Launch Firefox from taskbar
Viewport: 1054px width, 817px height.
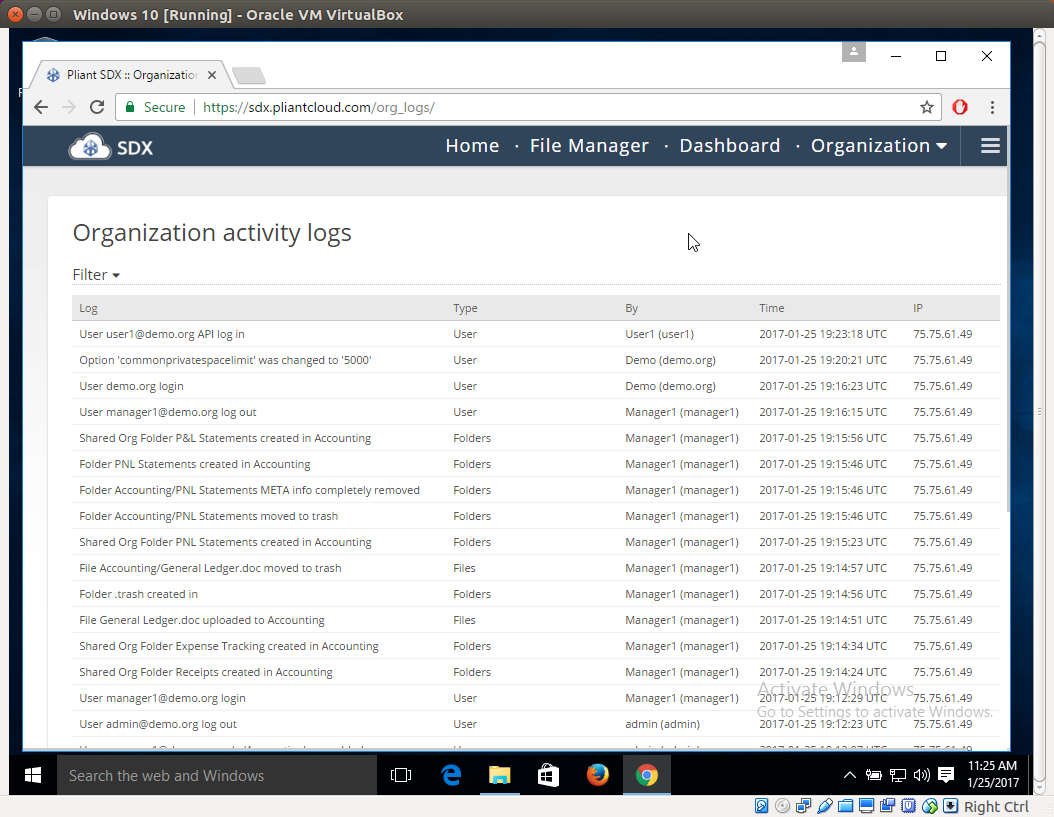[598, 775]
